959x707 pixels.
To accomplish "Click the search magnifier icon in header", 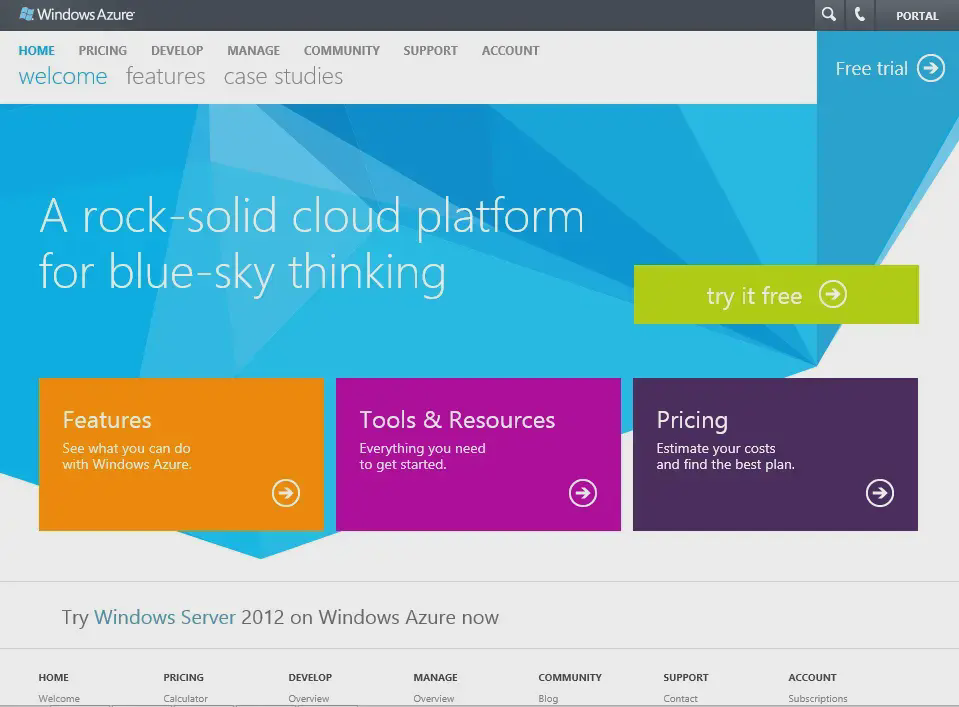I will point(828,15).
